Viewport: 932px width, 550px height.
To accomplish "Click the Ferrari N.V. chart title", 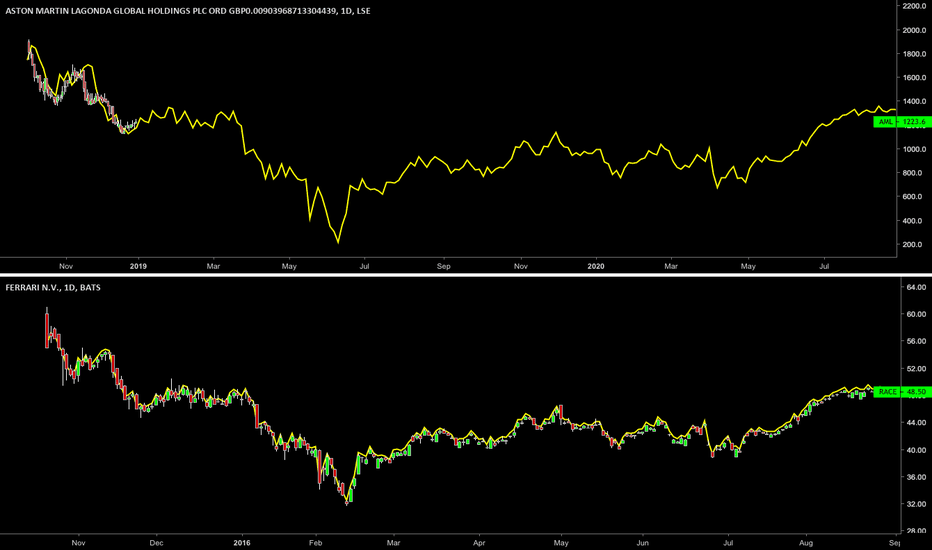I will click(x=53, y=287).
